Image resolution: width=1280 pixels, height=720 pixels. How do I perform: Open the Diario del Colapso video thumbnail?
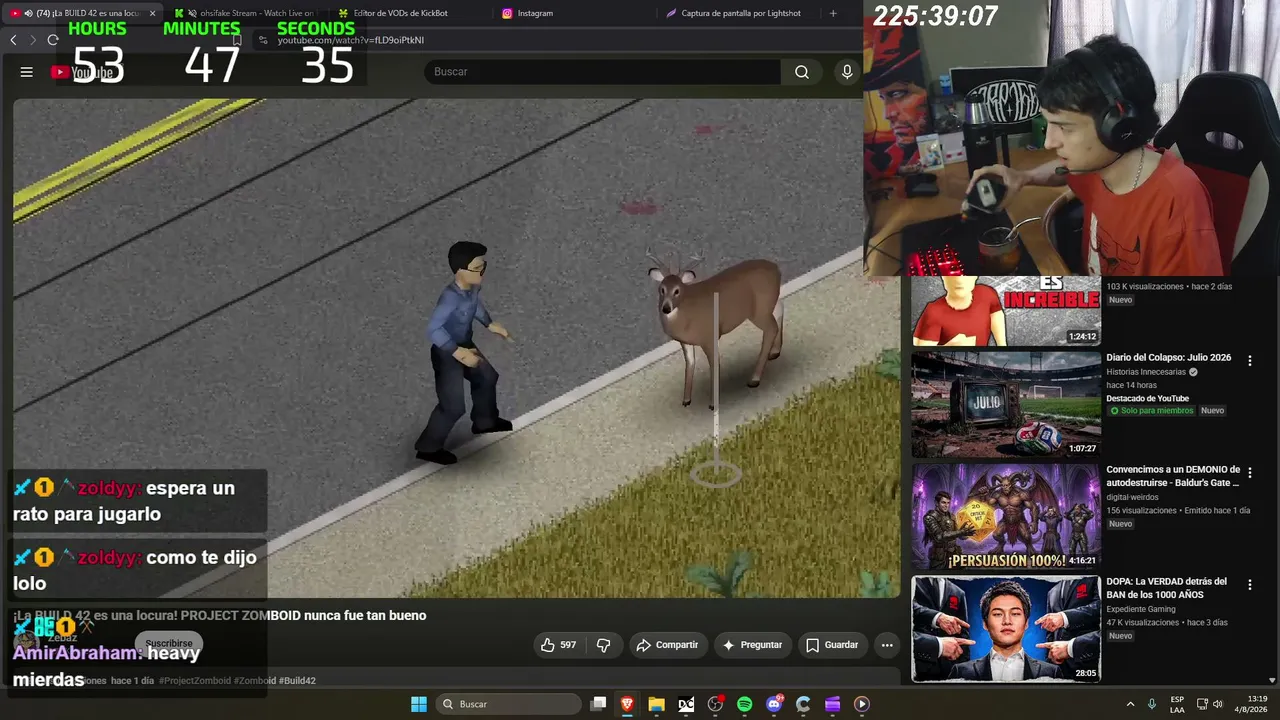pyautogui.click(x=1006, y=404)
